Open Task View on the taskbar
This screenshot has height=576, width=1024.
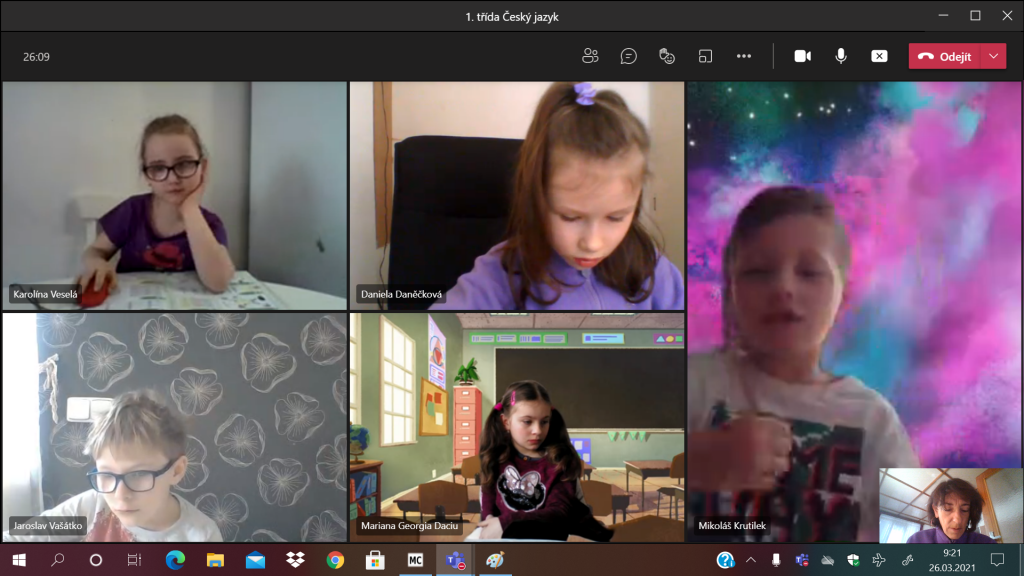click(134, 560)
